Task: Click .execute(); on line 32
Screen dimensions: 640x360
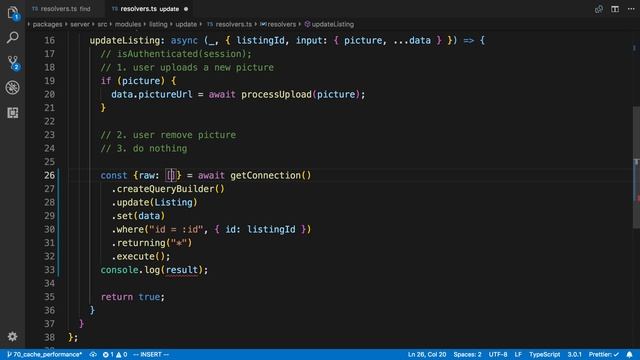Action: [x=141, y=256]
